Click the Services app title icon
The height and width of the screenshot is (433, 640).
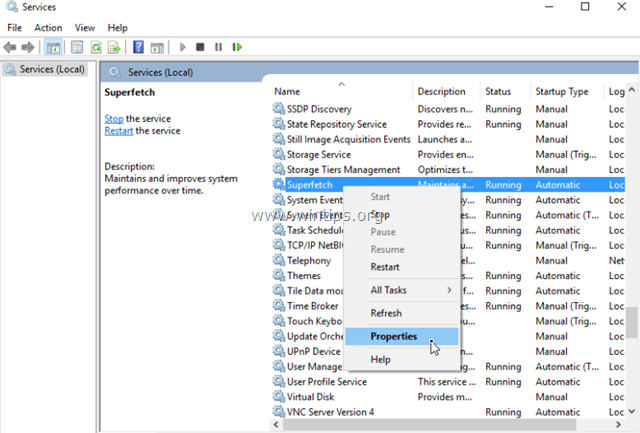[x=12, y=7]
